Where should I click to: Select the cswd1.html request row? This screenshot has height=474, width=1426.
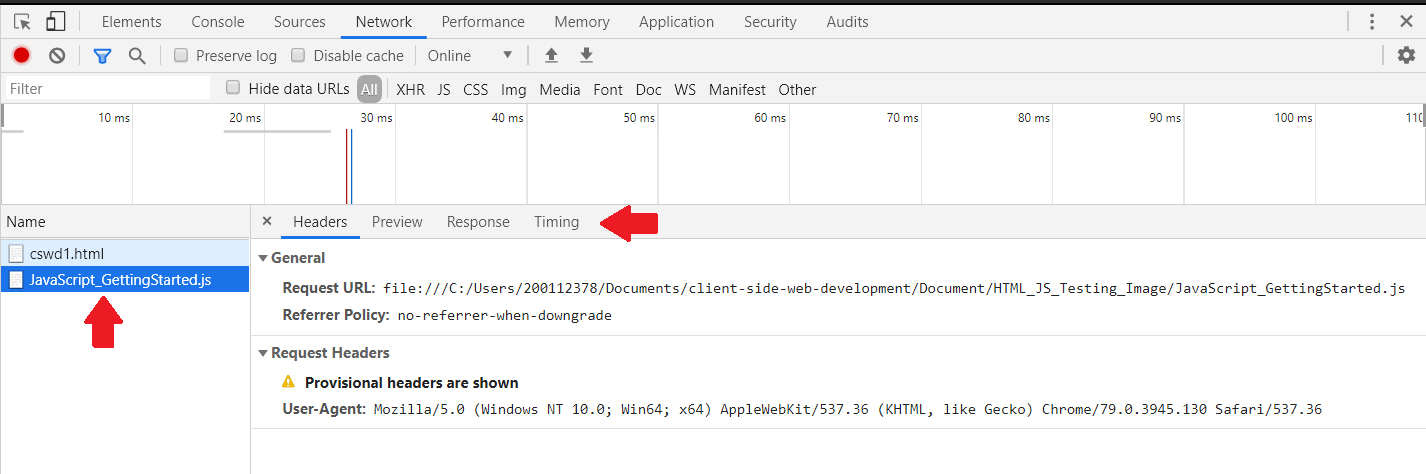(124, 253)
